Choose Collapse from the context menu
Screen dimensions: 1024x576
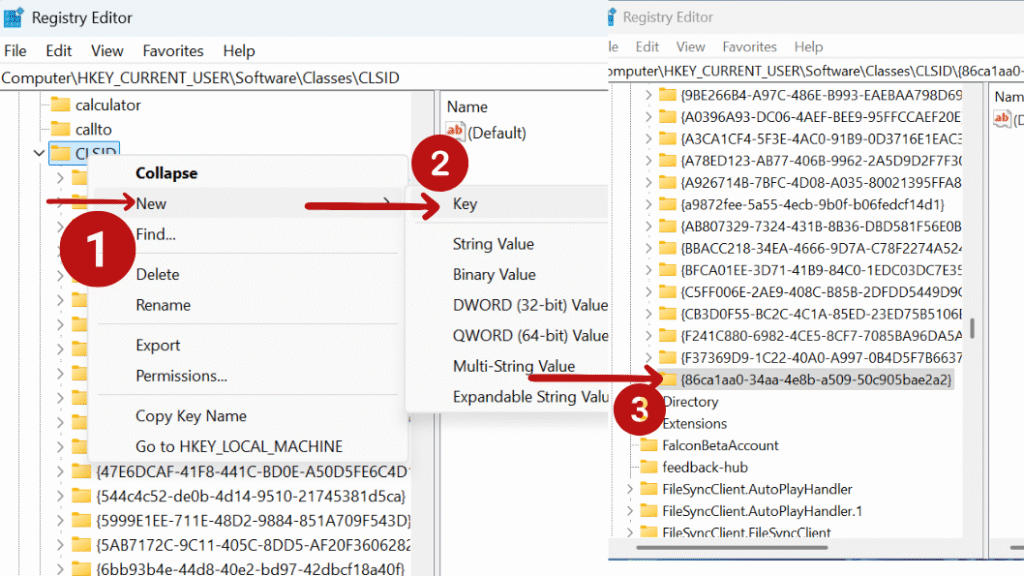[x=247, y=173]
